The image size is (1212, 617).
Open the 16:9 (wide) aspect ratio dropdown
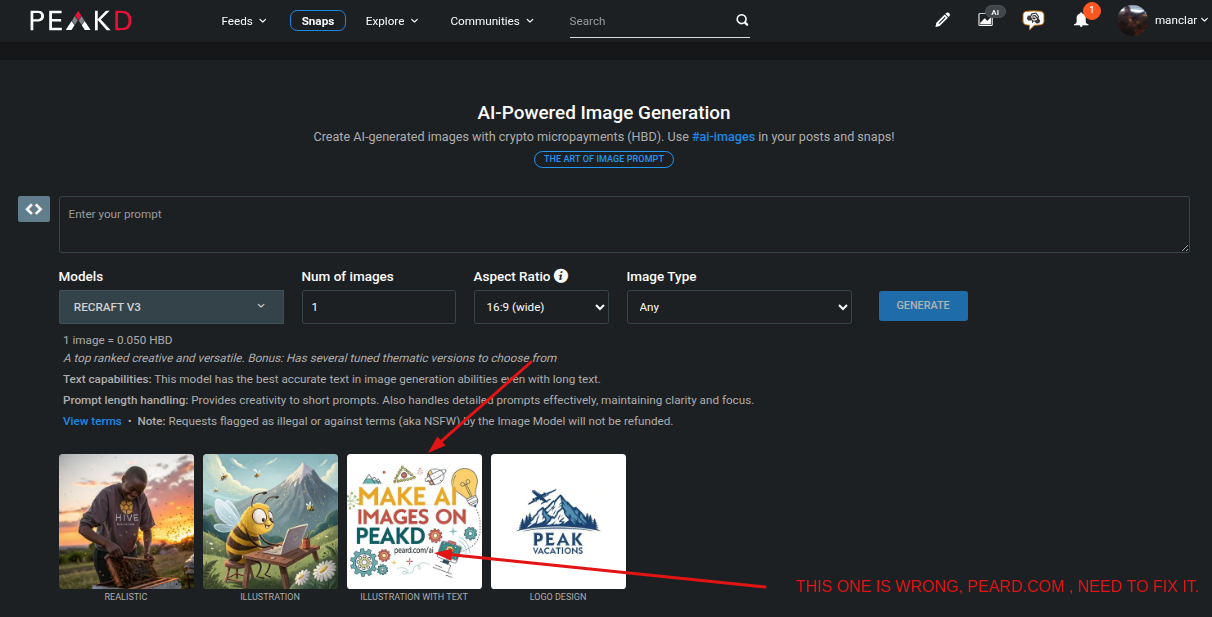541,307
